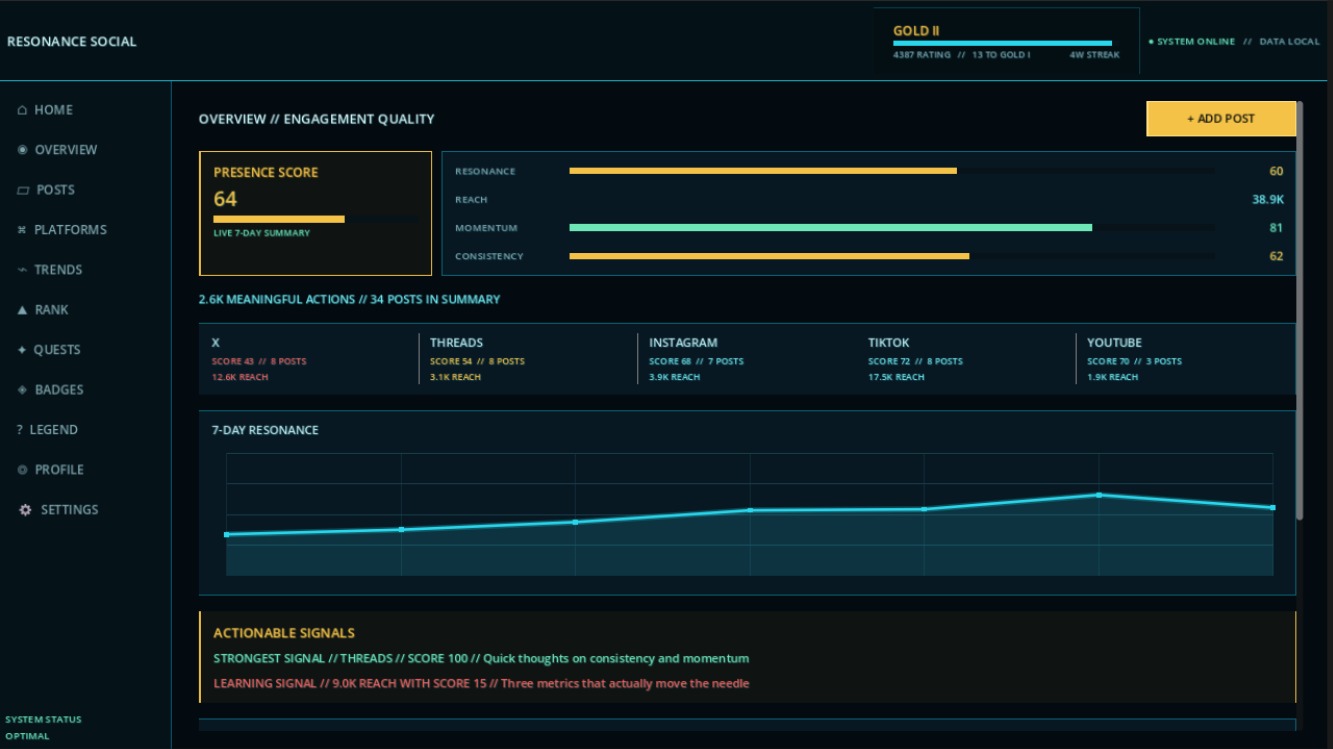The width and height of the screenshot is (1333, 749).
Task: Click the X '12.6K REACH' value
Action: click(240, 377)
